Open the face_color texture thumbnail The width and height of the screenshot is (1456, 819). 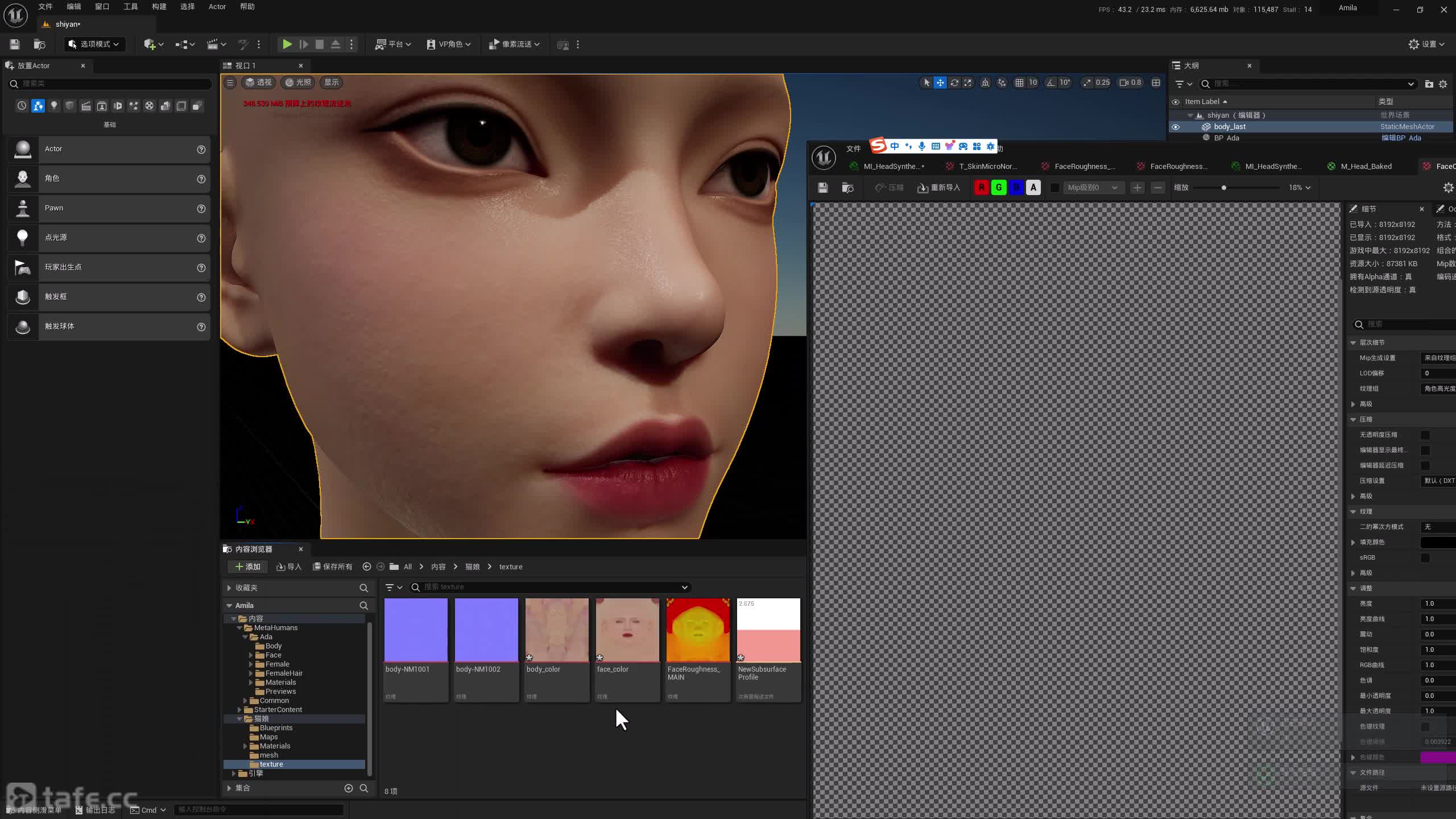coord(627,630)
